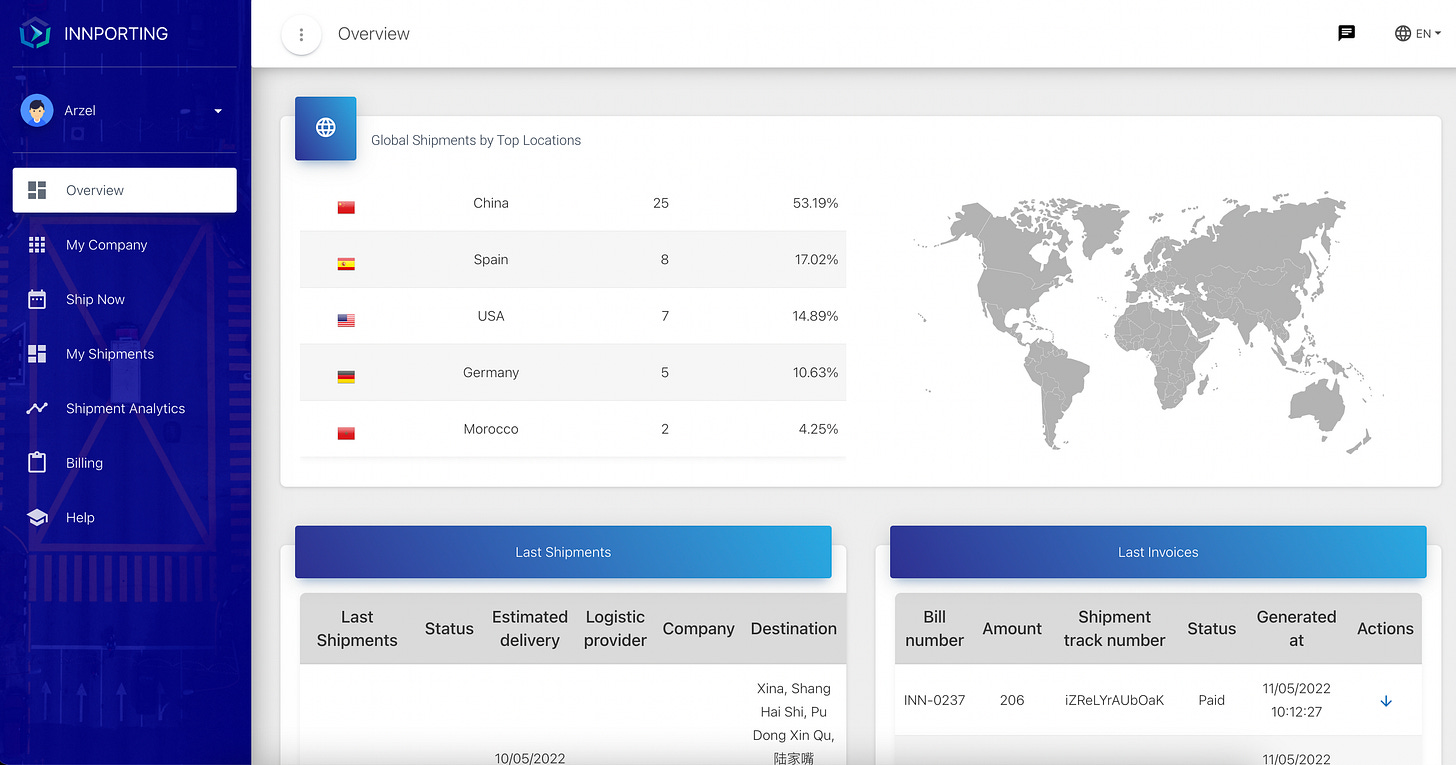Image resolution: width=1456 pixels, height=765 pixels.
Task: Click the Last Shipments panel header
Action: (x=563, y=552)
